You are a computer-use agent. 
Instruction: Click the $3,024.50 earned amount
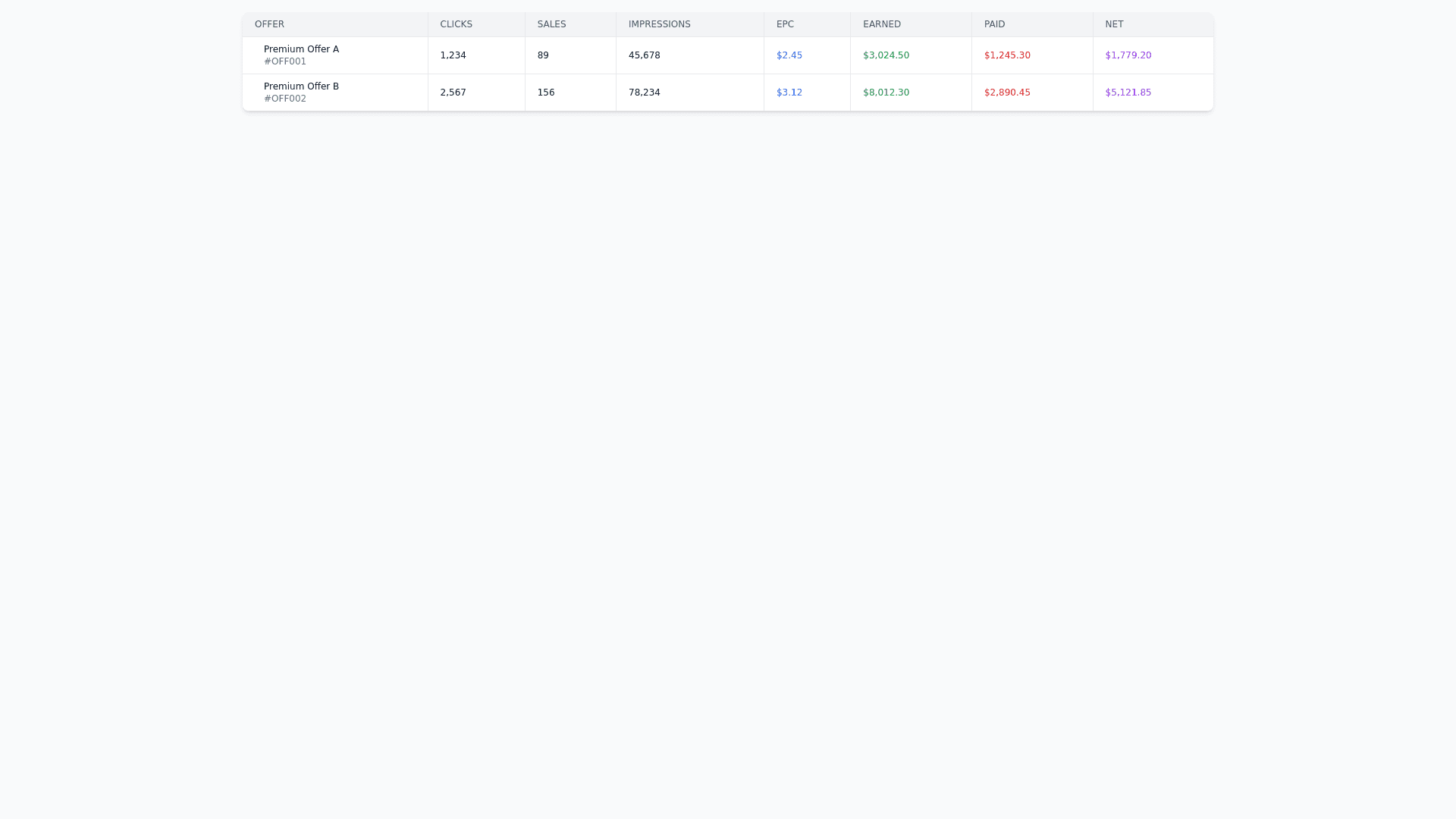pos(886,55)
